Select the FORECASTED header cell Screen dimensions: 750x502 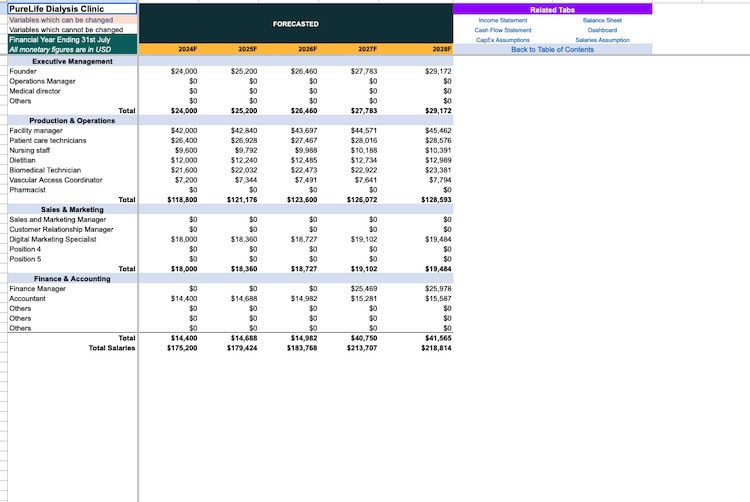click(x=296, y=24)
